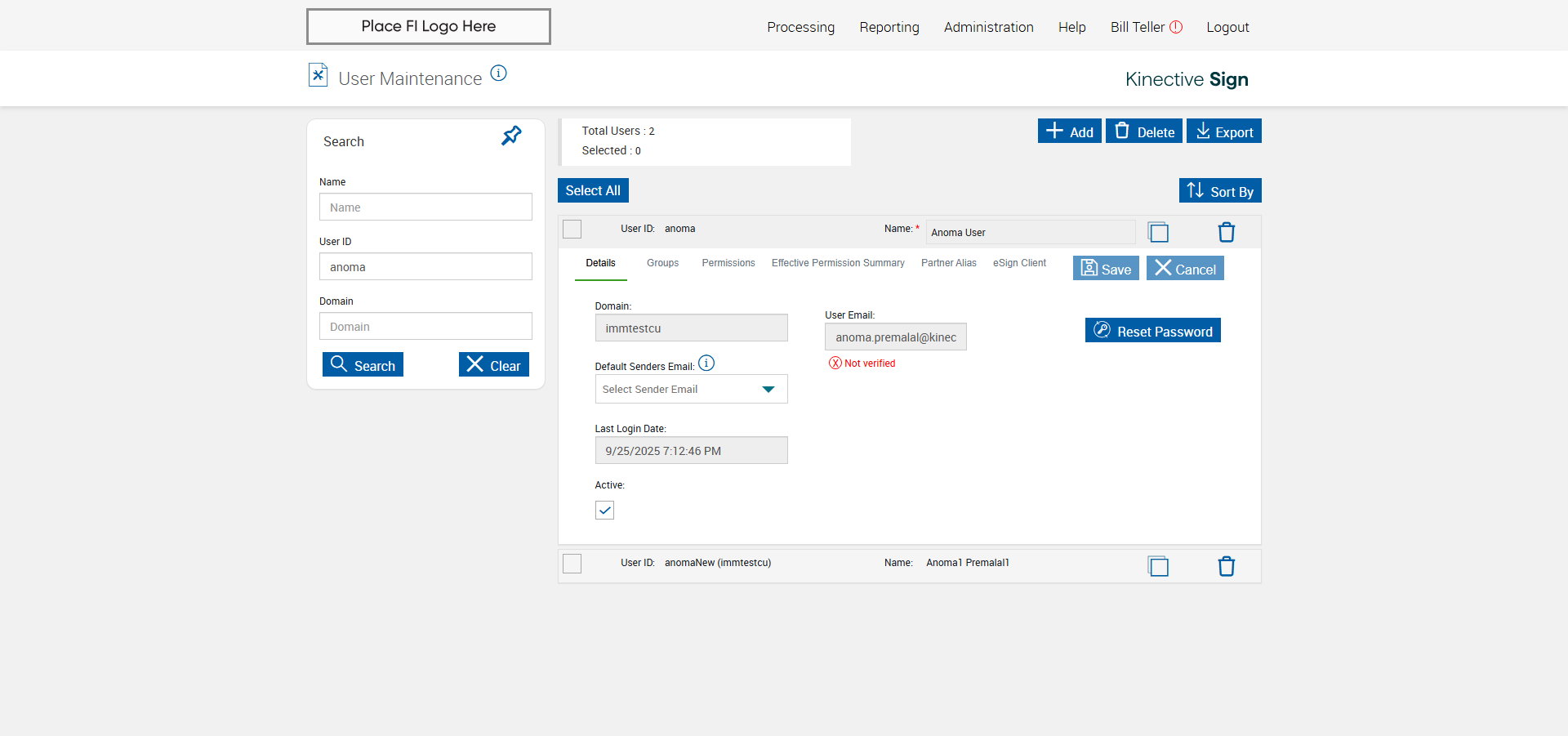Switch to the Permissions tab
Image resolution: width=1568 pixels, height=736 pixels.
[728, 263]
